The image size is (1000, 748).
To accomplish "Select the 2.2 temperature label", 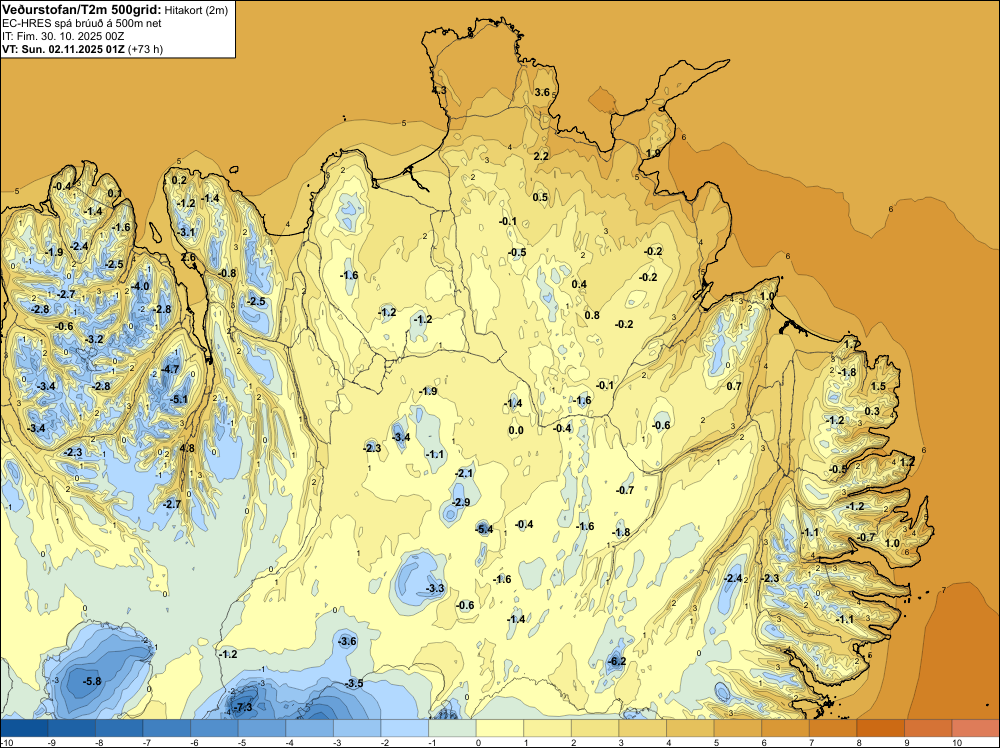I will 541,156.
